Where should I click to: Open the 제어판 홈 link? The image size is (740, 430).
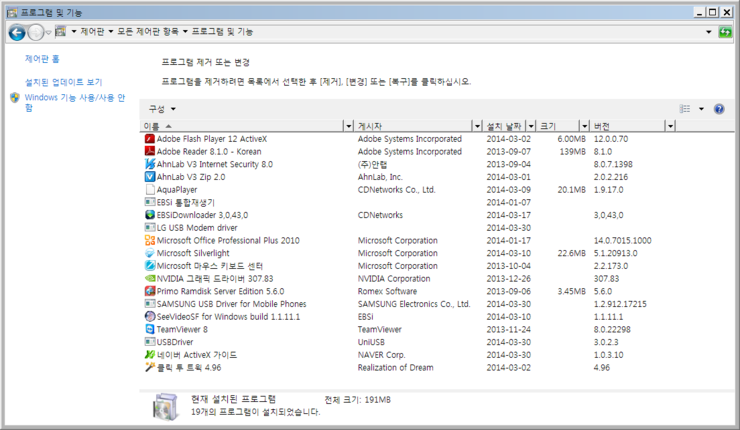coord(42,59)
